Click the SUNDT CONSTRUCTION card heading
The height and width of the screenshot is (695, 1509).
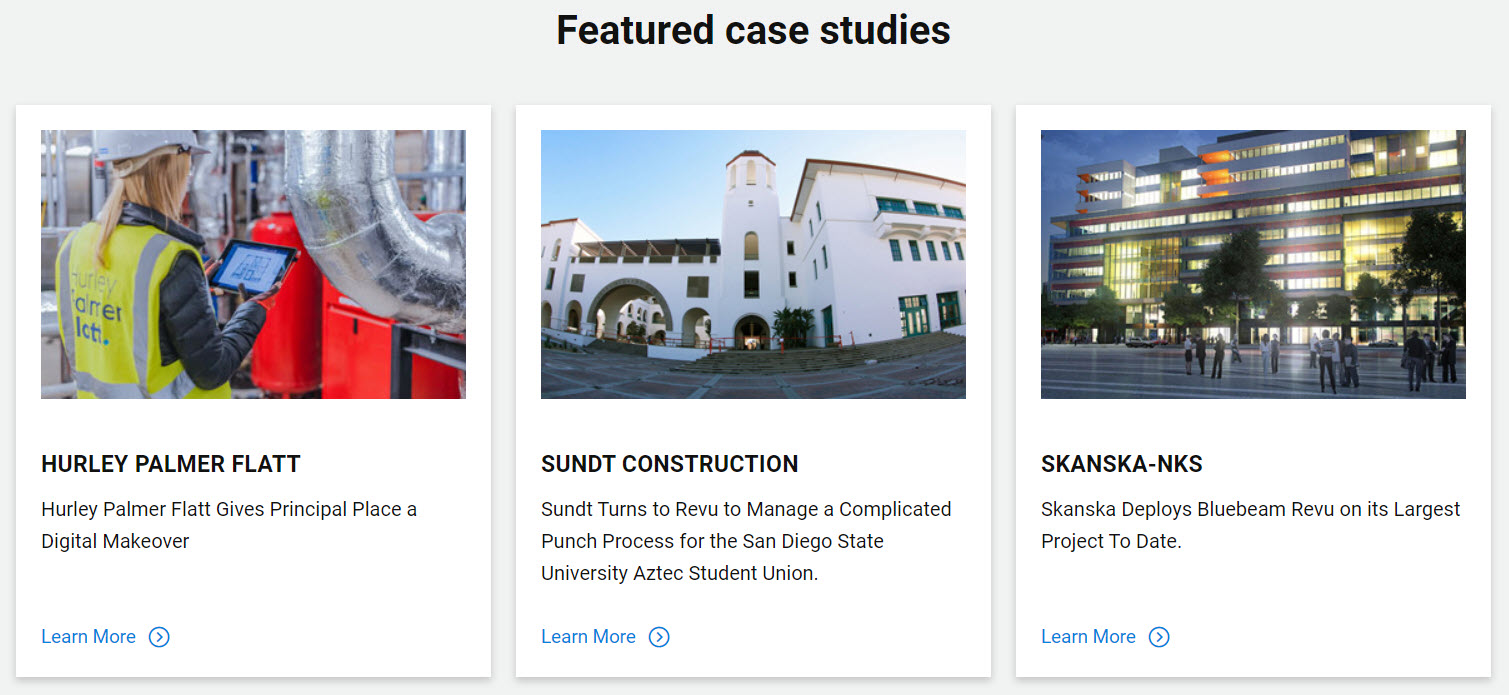point(669,464)
